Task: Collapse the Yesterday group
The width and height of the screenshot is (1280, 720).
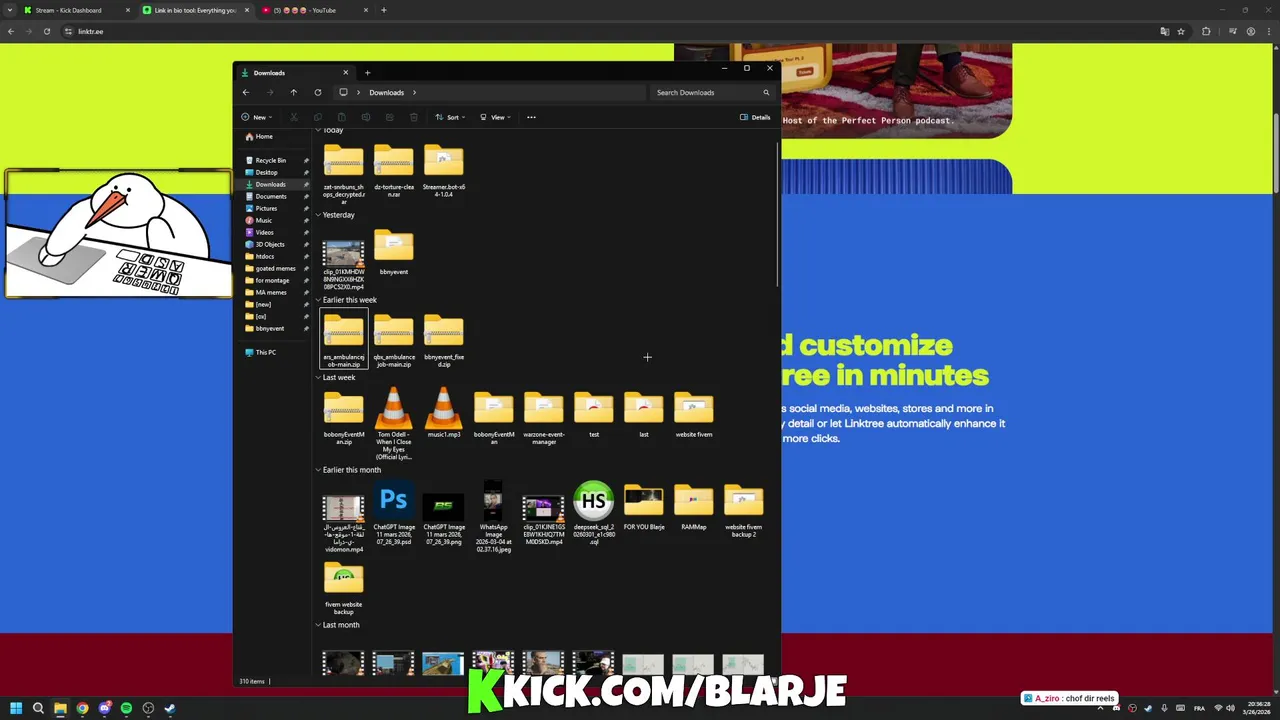Action: pos(318,215)
